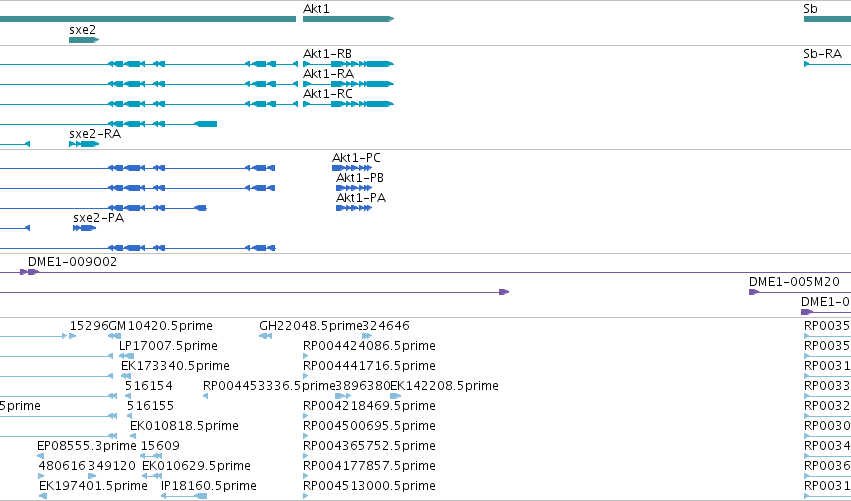
Task: Click the Akt1-PA protein feature
Action: [354, 208]
